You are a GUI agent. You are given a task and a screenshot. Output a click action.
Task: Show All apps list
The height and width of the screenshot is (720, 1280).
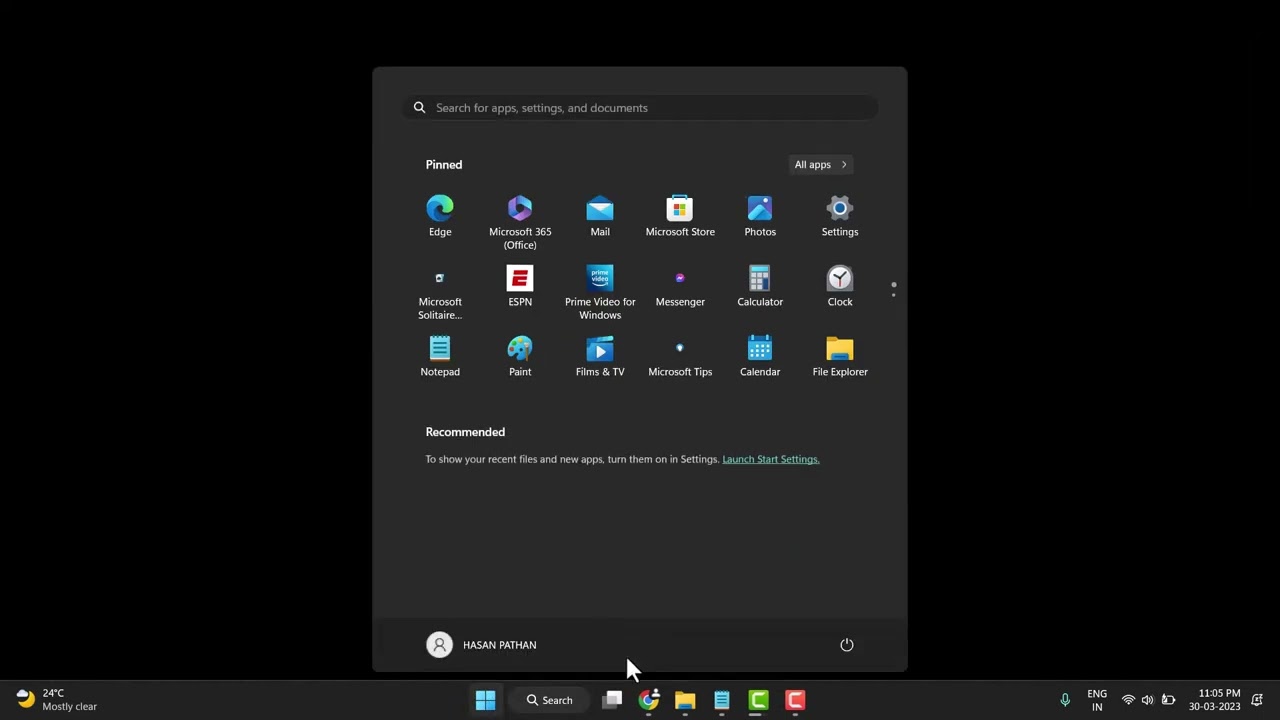point(820,165)
